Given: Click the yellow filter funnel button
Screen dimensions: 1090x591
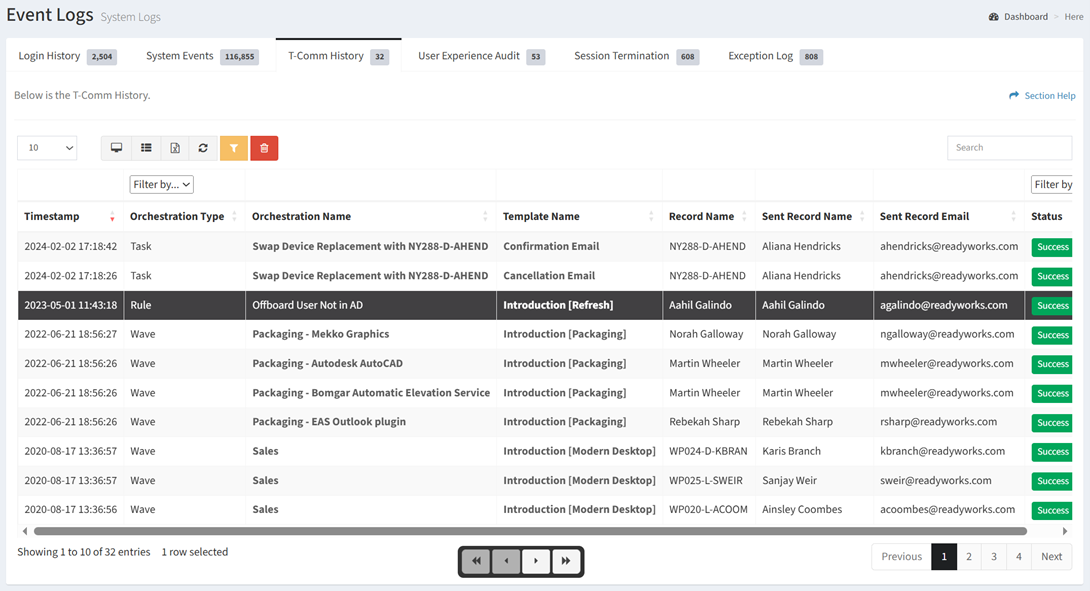Looking at the screenshot, I should [234, 148].
